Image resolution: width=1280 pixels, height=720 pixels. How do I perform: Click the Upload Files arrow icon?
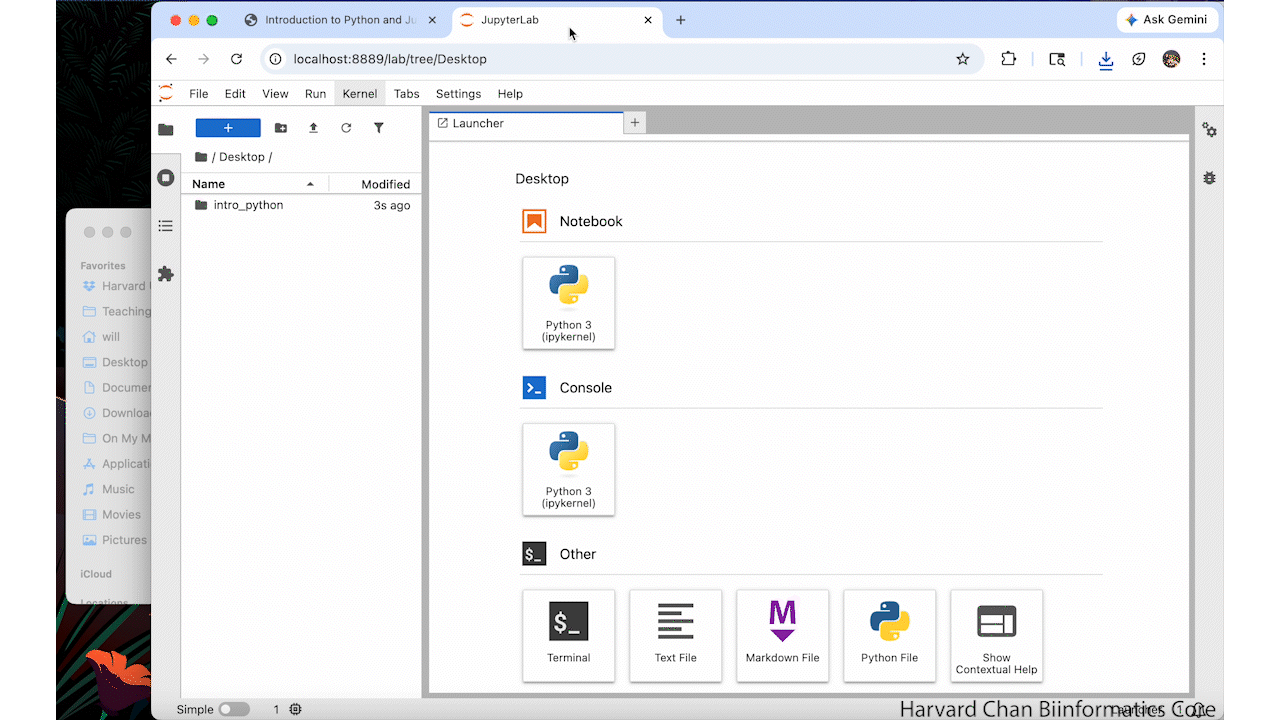click(313, 128)
